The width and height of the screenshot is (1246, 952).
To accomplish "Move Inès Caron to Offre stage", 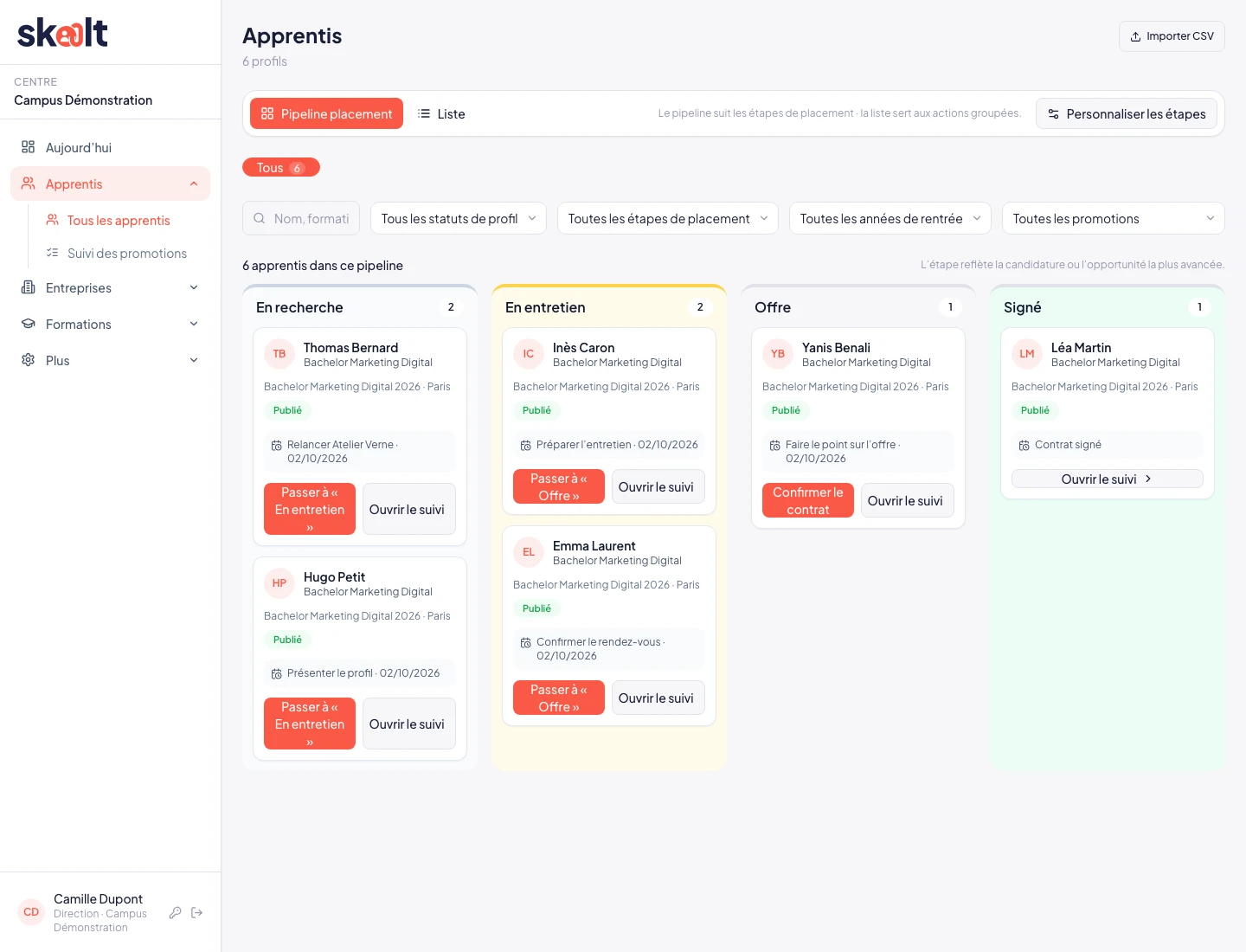I will pos(559,486).
